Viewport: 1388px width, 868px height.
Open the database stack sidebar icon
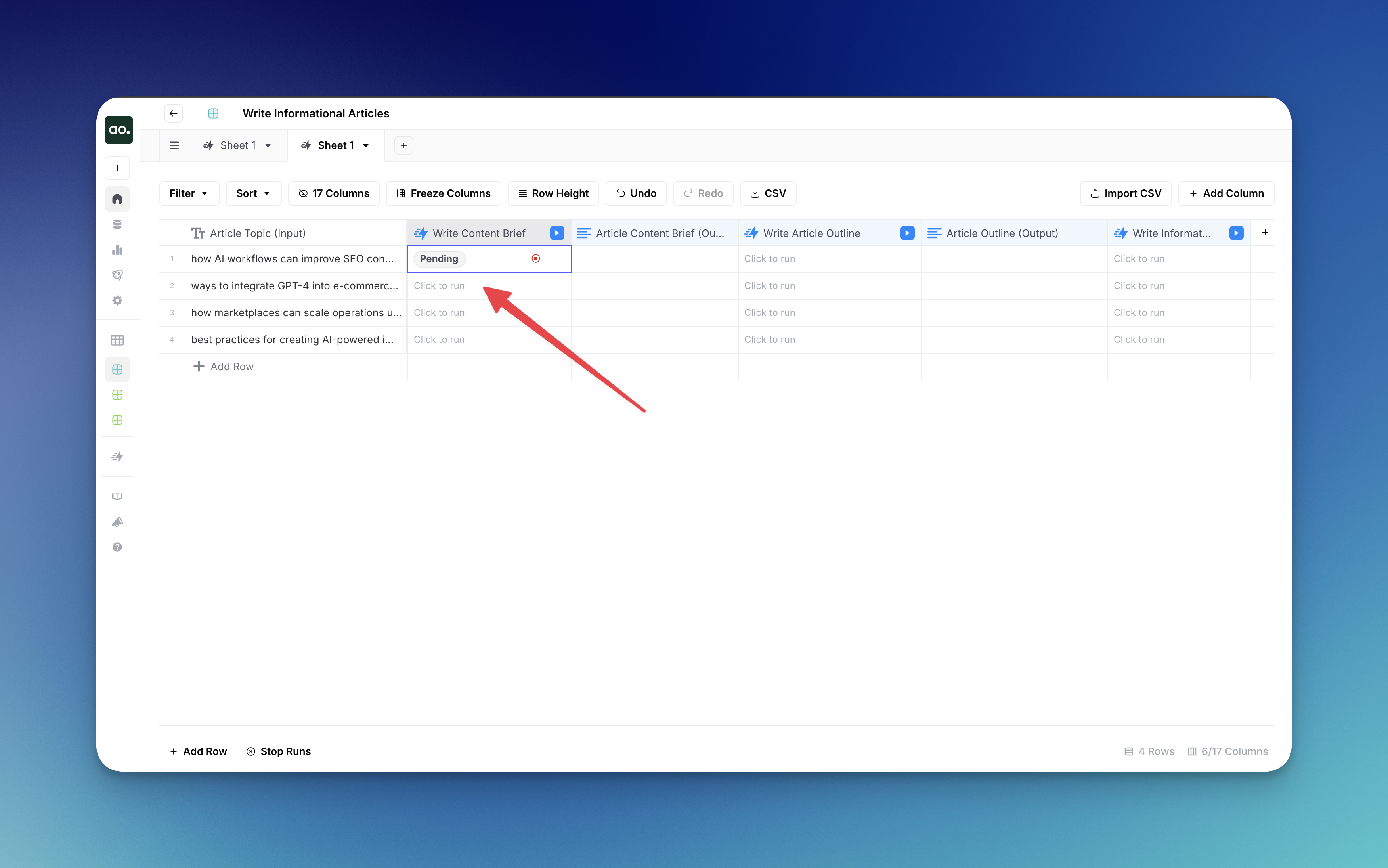pyautogui.click(x=117, y=224)
